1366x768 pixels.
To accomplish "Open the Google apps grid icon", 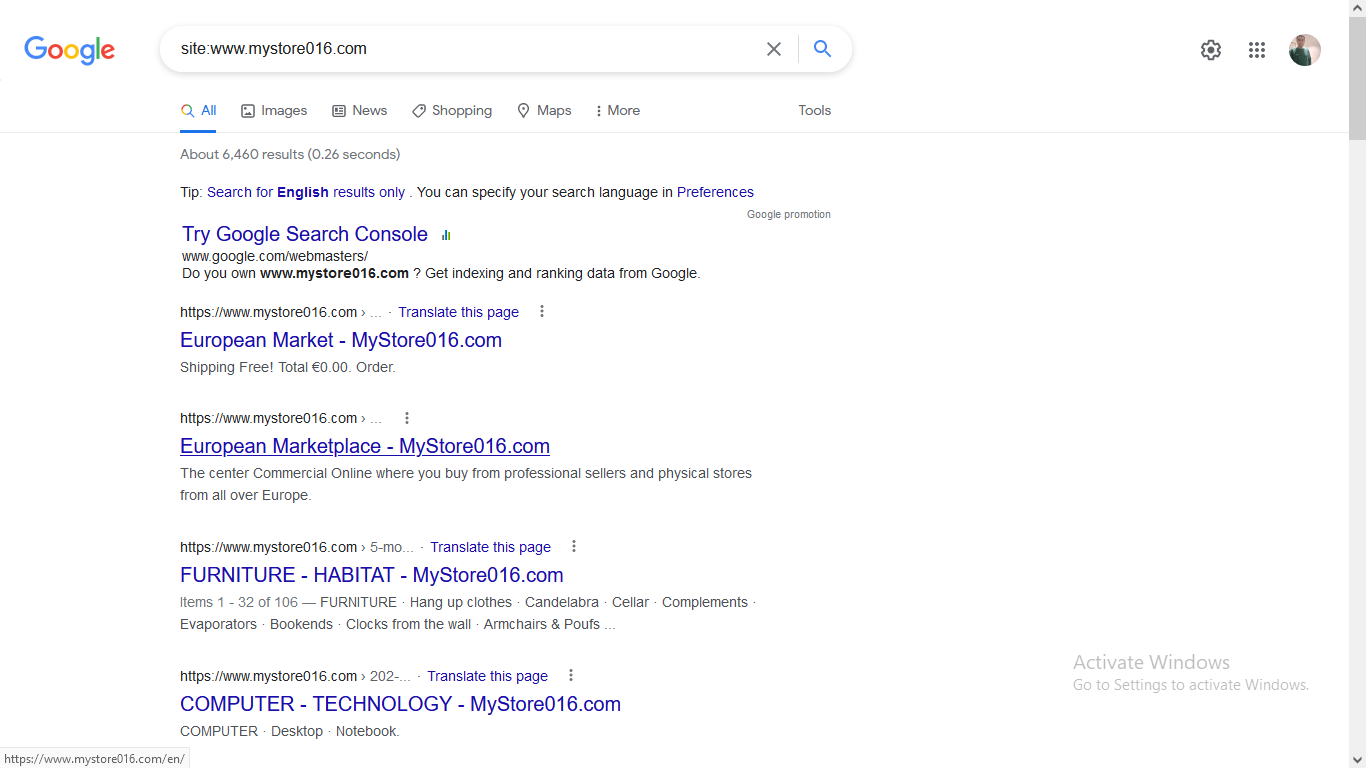I will point(1257,50).
